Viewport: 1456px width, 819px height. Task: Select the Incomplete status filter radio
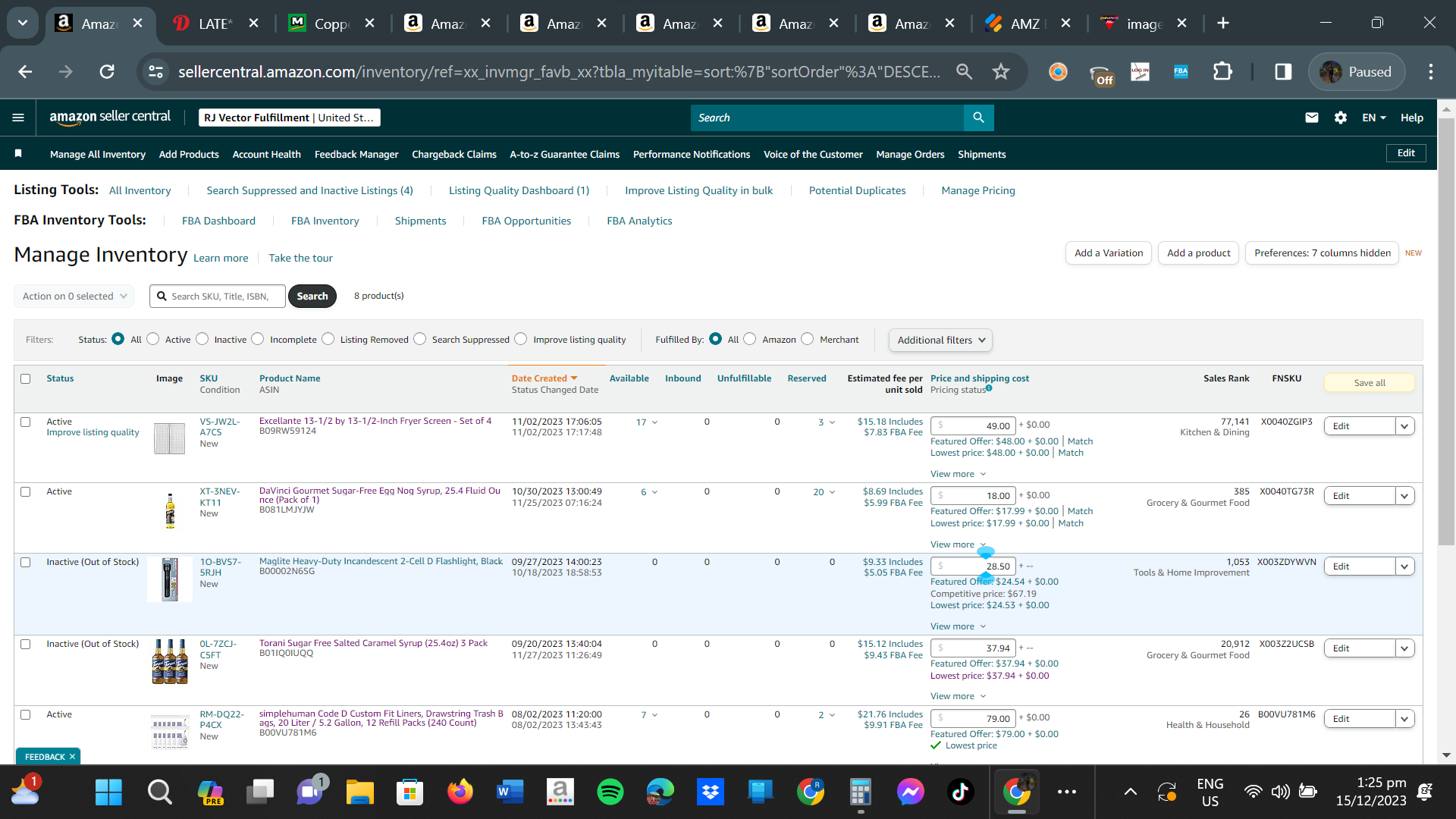click(258, 339)
